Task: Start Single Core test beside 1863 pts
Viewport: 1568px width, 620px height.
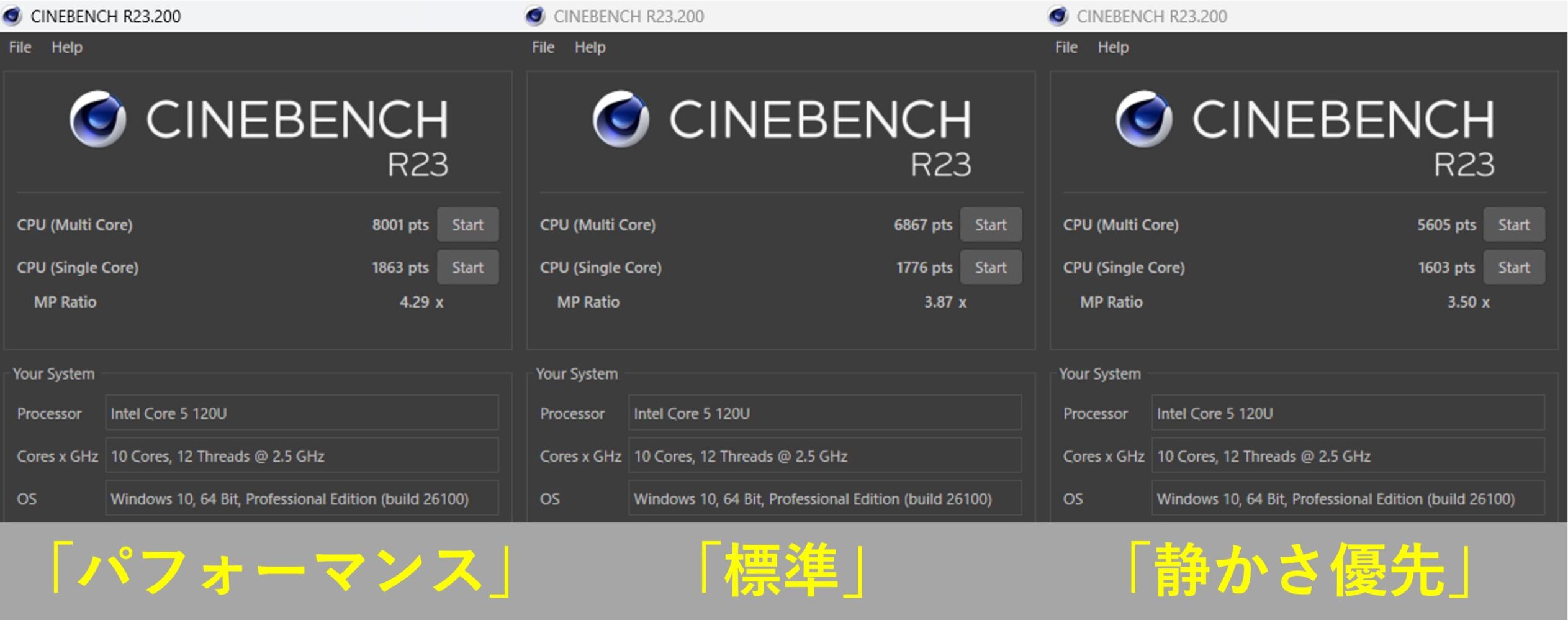Action: coord(467,267)
